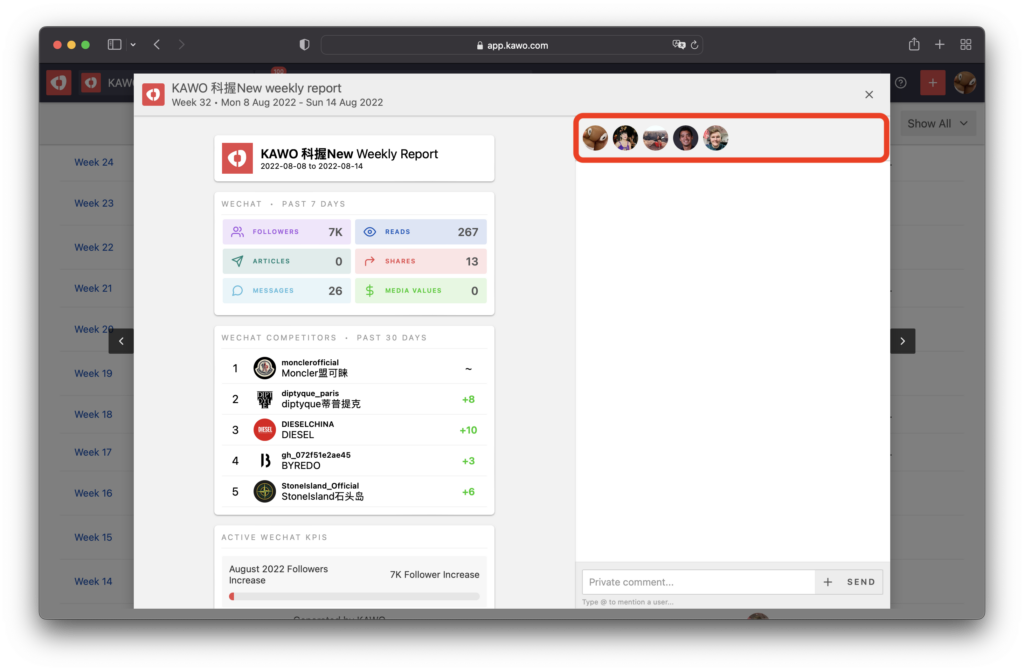This screenshot has width=1024, height=671.
Task: Click the fifth viewer avatar in the row
Action: tap(715, 138)
